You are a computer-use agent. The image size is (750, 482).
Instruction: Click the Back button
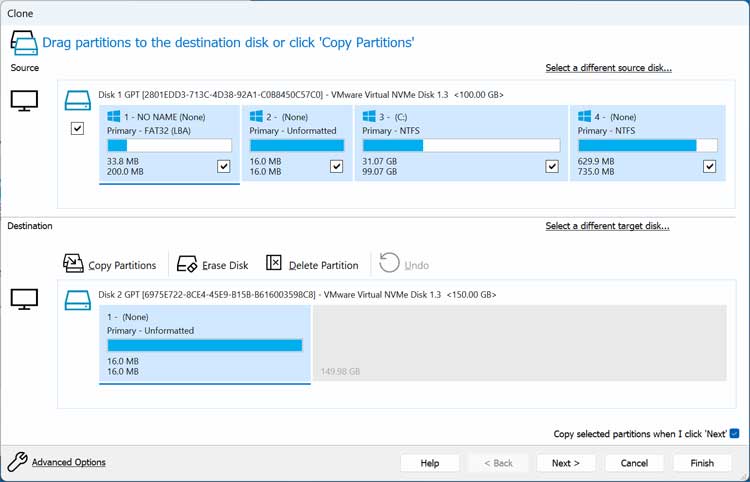498,463
